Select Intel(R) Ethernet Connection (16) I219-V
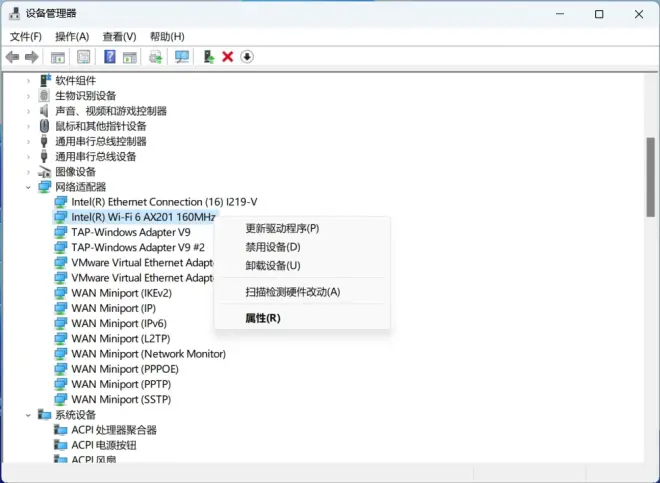The width and height of the screenshot is (660, 483). point(164,202)
